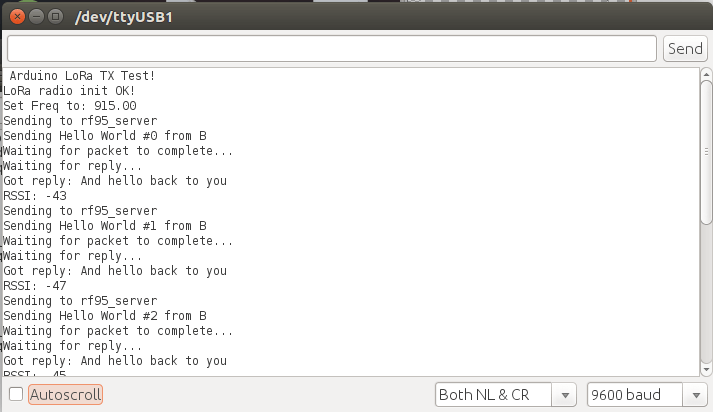Click the arrow beside 9600 baud
The height and width of the screenshot is (412, 713).
click(696, 395)
